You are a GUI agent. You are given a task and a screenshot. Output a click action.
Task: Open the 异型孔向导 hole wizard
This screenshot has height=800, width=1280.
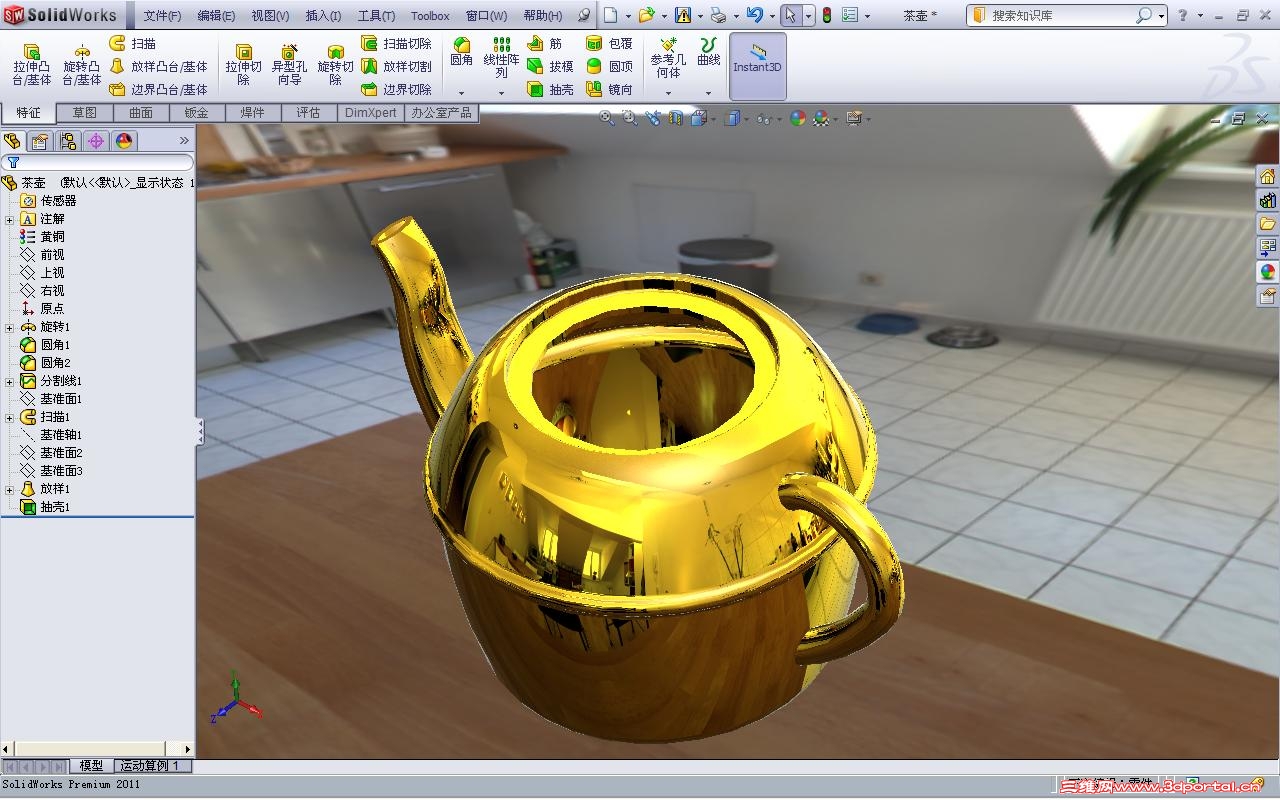point(289,65)
